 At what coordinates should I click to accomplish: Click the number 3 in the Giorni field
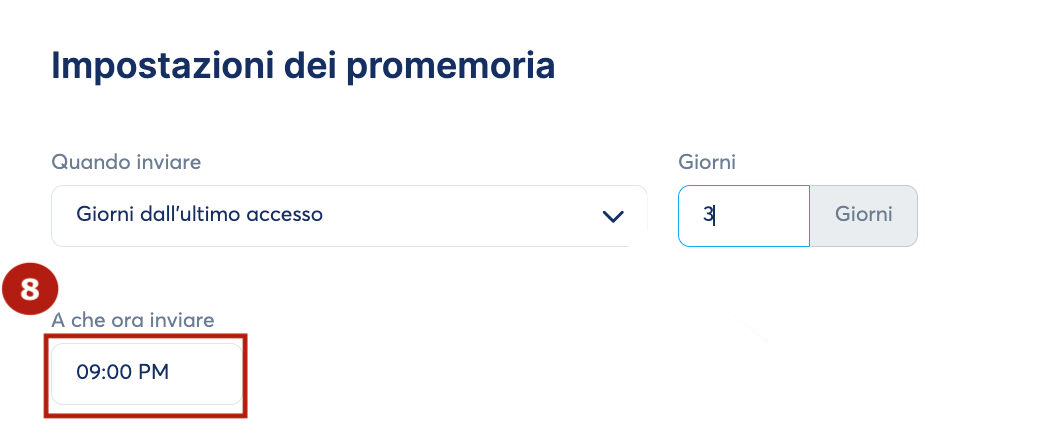pyautogui.click(x=708, y=215)
